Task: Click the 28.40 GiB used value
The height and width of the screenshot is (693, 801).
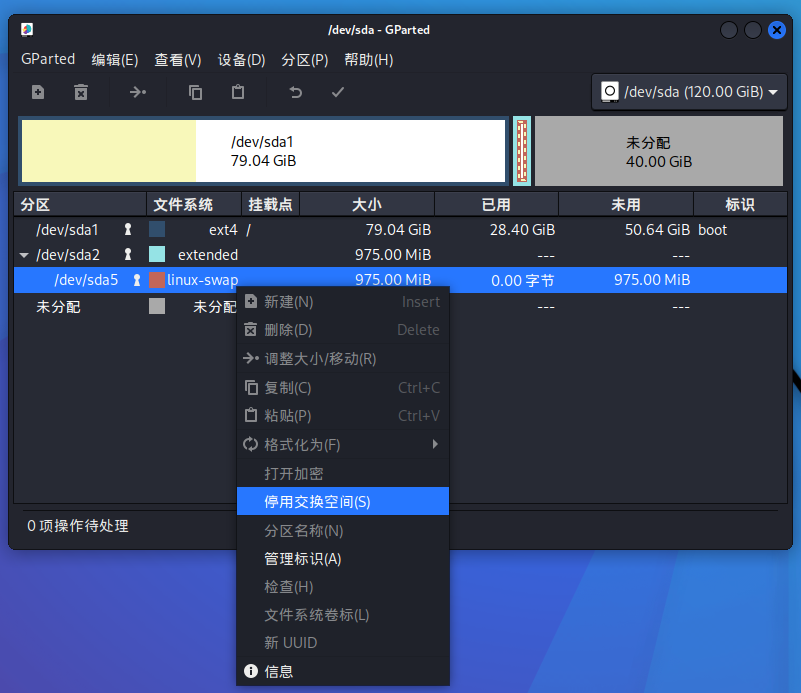Action: (x=522, y=230)
